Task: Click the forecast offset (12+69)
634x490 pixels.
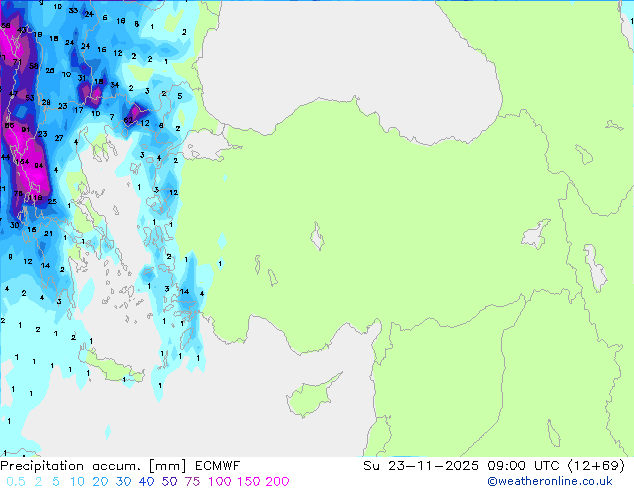Action: tap(596, 466)
